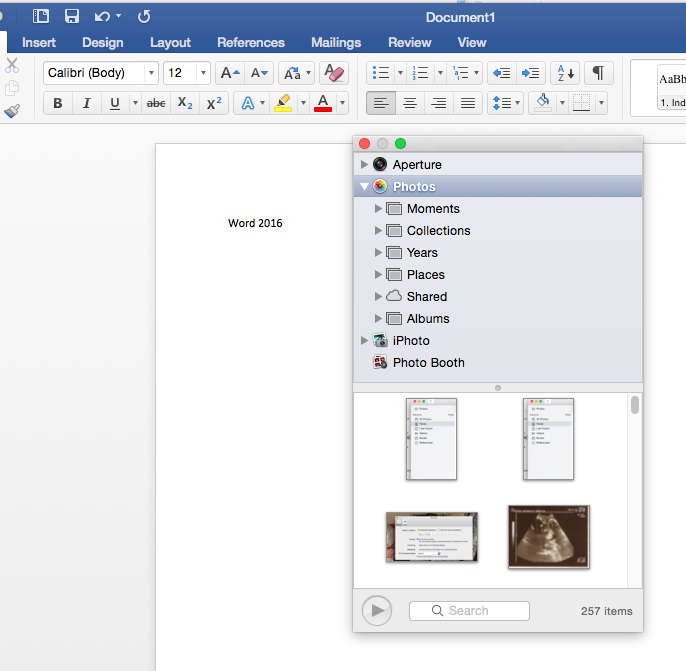The height and width of the screenshot is (671, 686).
Task: Expand the Moments folder in Photos
Action: (379, 209)
